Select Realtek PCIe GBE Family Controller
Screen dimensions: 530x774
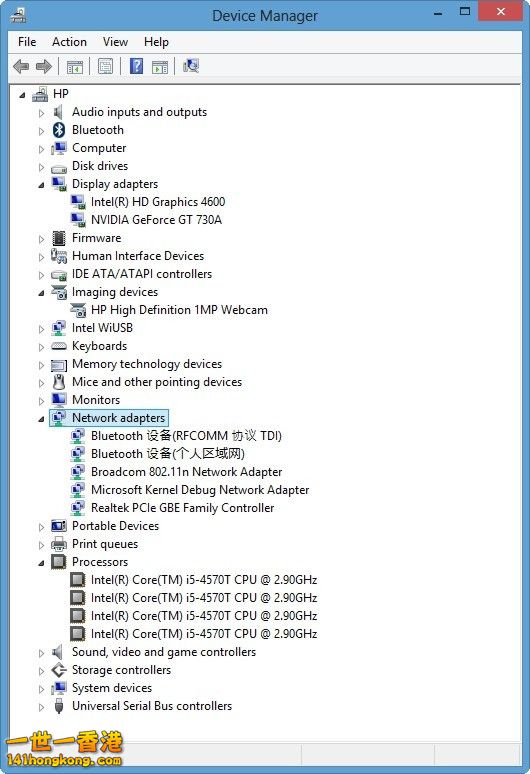[183, 508]
